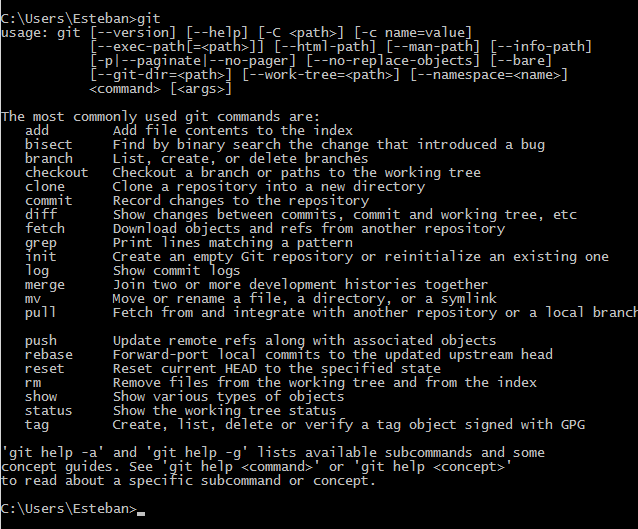
Task: Click the 'grep' command name
Action: click(41, 243)
